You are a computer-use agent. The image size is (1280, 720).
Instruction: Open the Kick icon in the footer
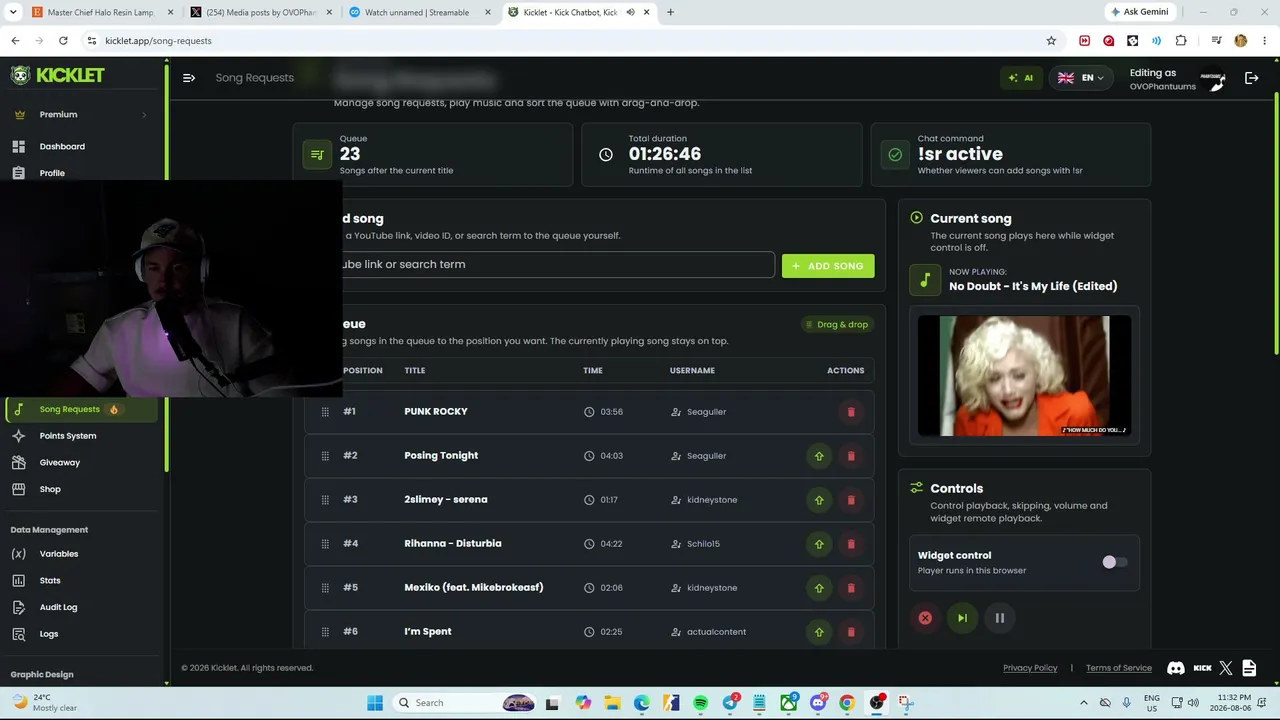1203,668
